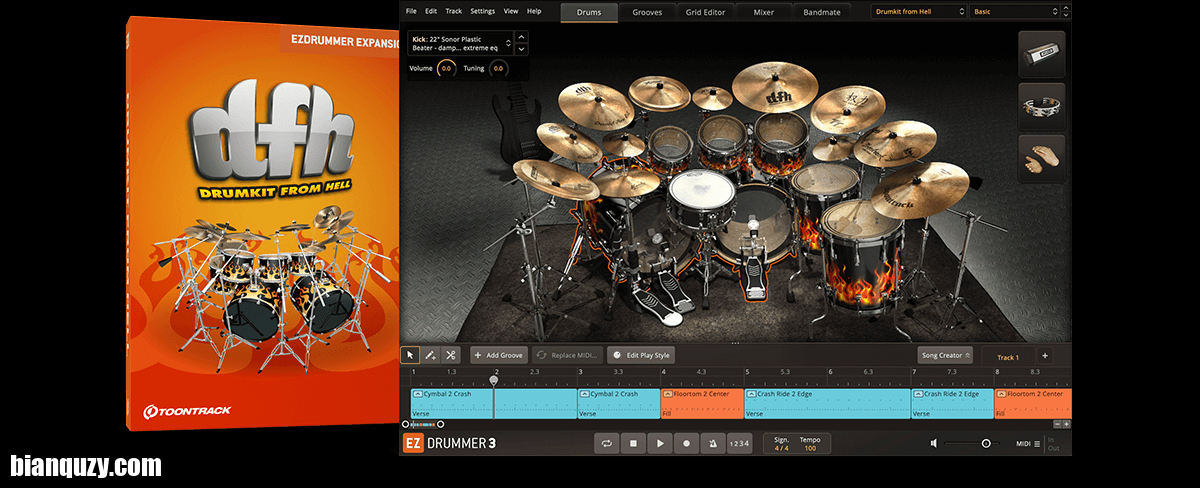The image size is (1200, 488).
Task: Switch to the Bandmate tab
Action: [822, 12]
